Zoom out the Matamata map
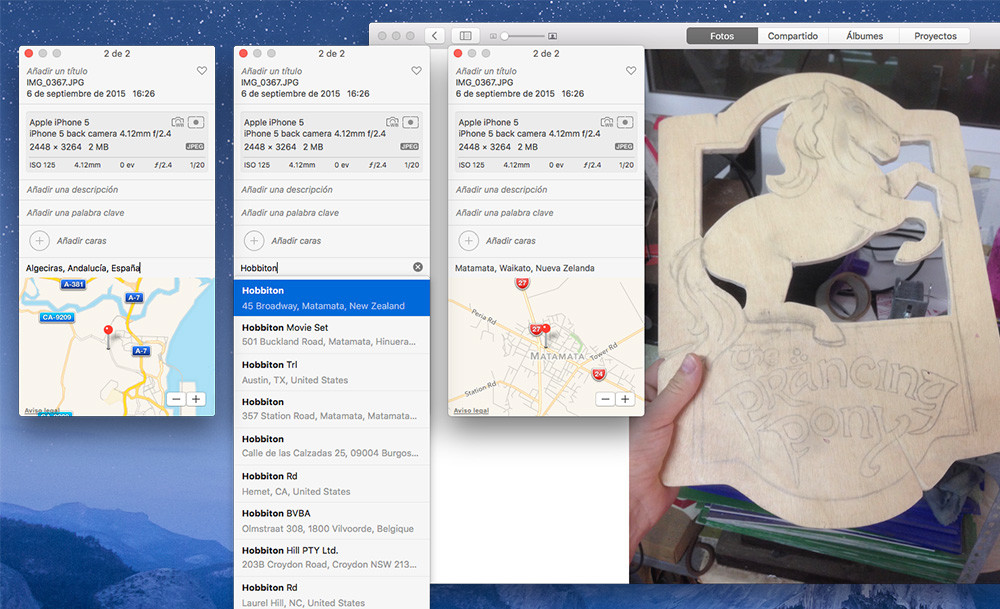The width and height of the screenshot is (1000, 609). (x=606, y=399)
